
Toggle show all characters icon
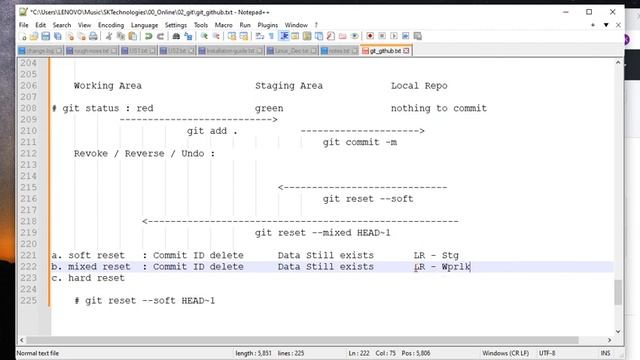tap(271, 36)
